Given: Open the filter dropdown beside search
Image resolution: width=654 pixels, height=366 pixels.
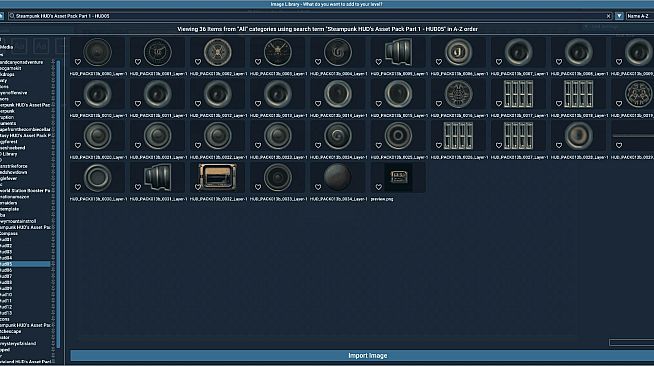Looking at the screenshot, I should click(619, 16).
